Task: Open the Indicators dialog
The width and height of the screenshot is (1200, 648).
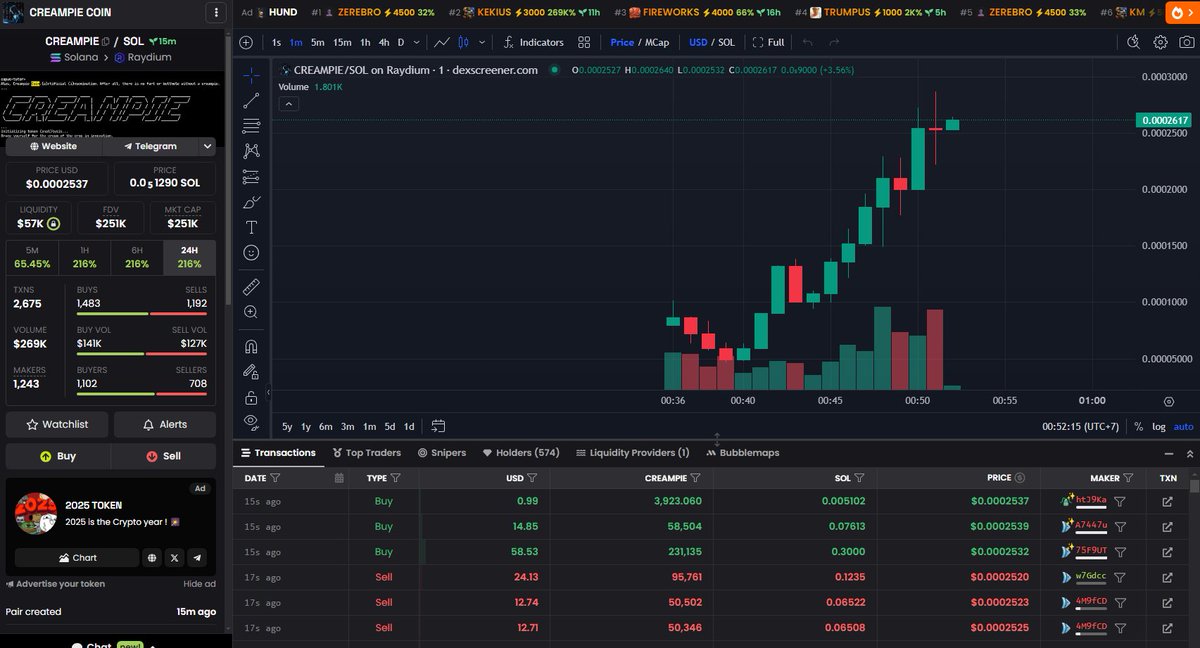Action: [x=533, y=42]
